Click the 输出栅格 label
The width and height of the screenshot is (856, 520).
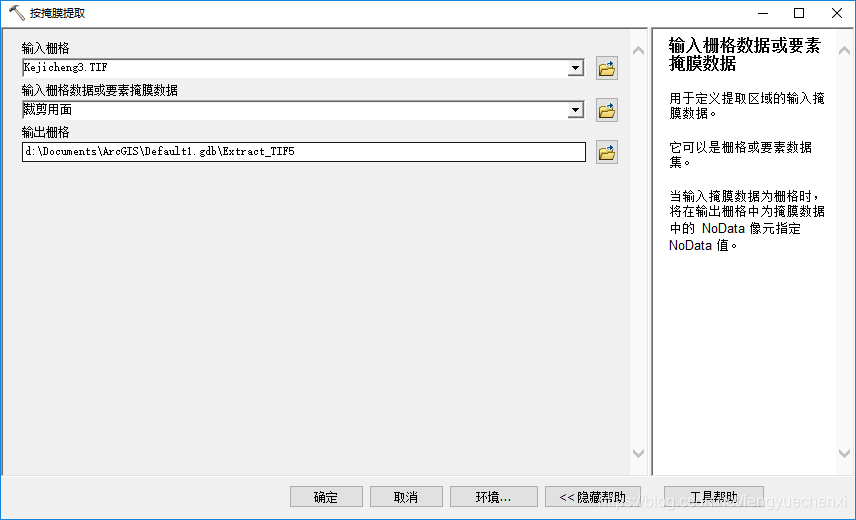point(45,132)
